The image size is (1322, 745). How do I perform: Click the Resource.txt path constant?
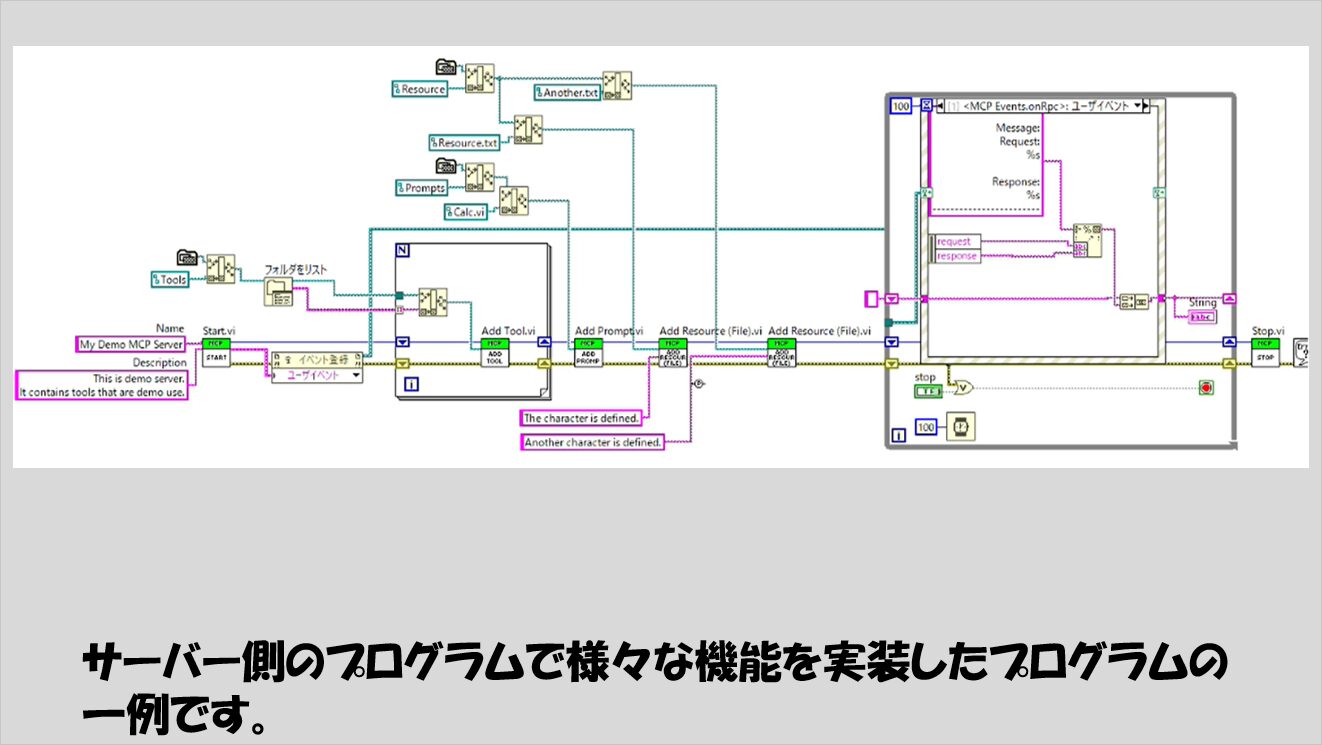click(464, 143)
